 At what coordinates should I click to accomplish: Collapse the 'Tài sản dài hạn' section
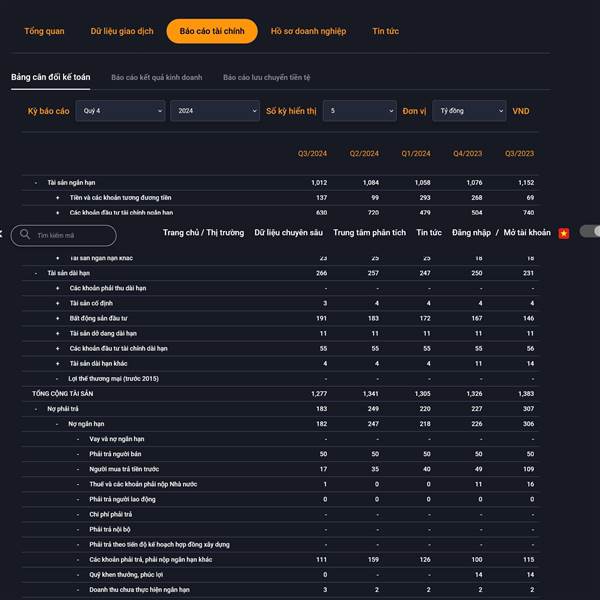37,273
